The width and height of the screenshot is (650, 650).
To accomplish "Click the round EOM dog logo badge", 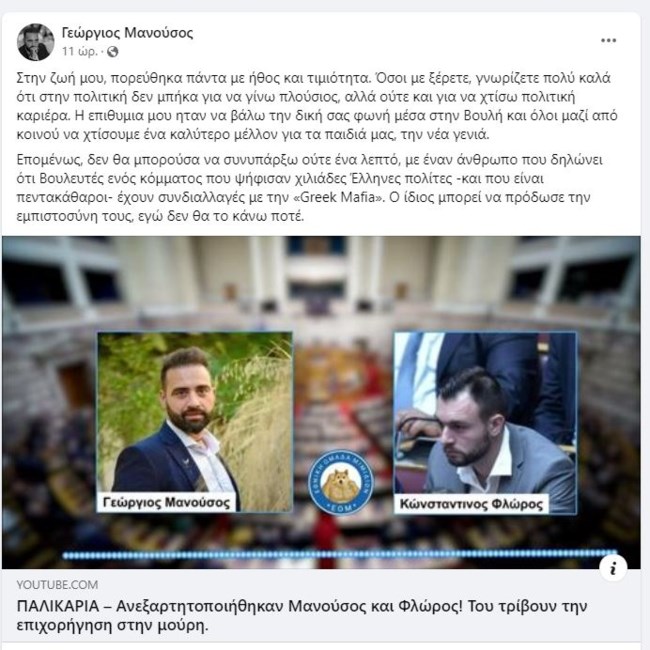I will [x=341, y=483].
